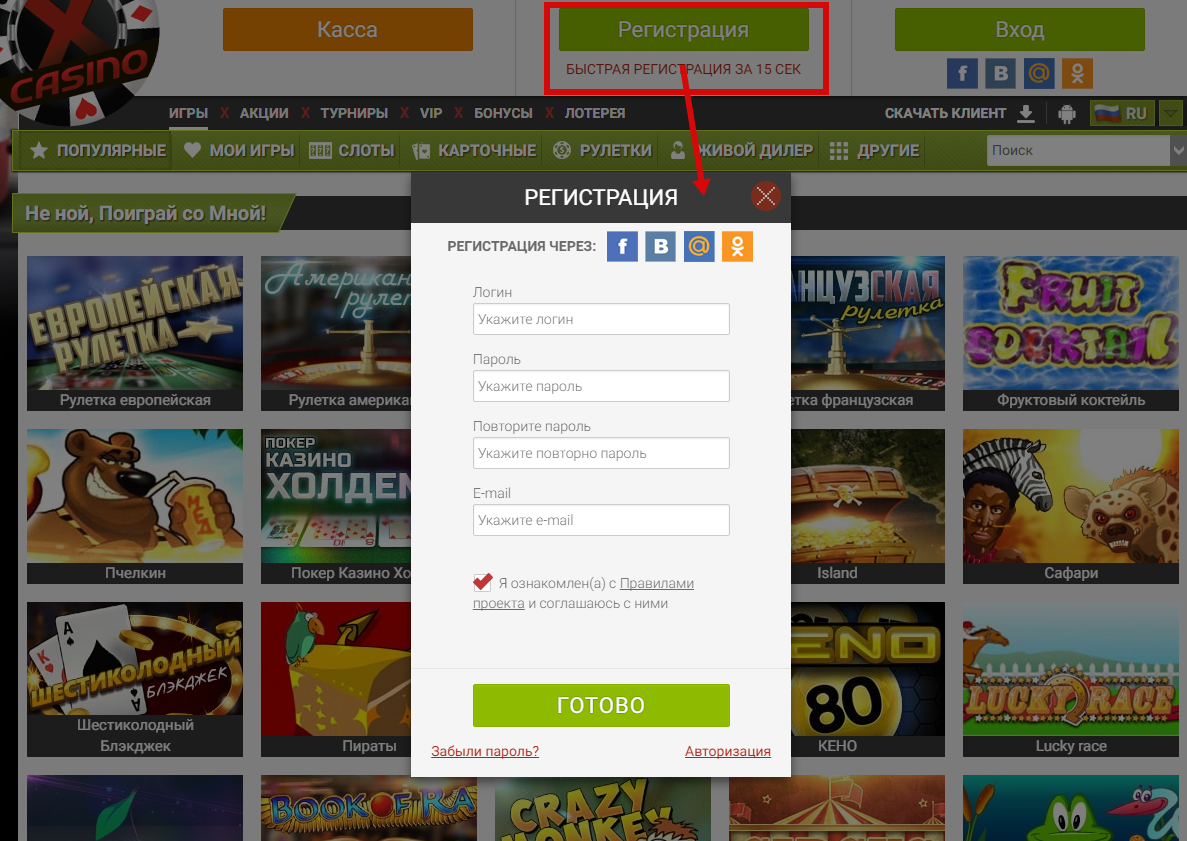
Task: Click the download client arrow icon
Action: [x=1026, y=114]
